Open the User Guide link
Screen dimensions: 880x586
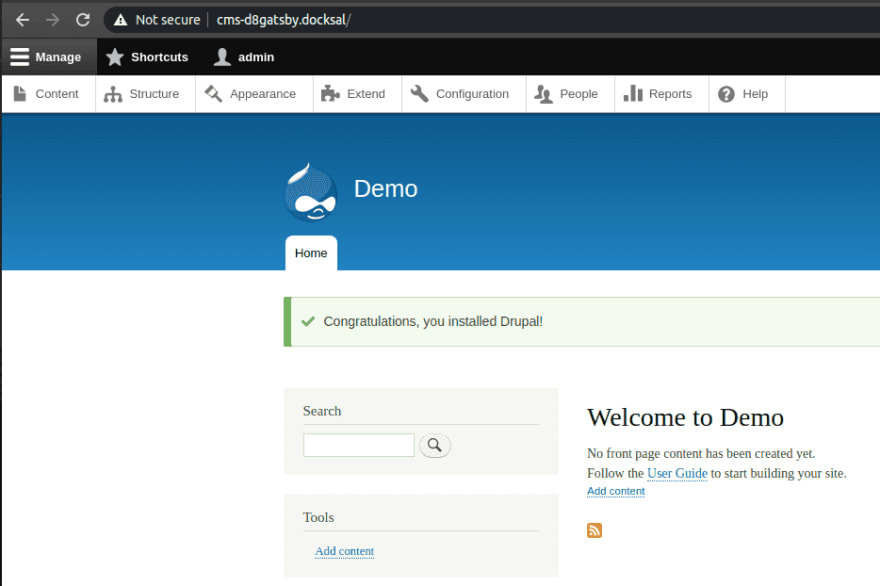click(677, 473)
